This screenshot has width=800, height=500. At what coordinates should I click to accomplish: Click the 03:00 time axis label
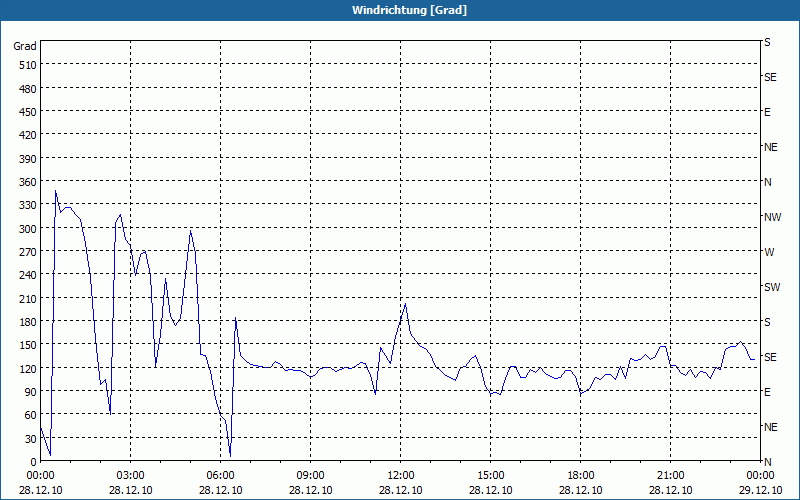point(131,476)
